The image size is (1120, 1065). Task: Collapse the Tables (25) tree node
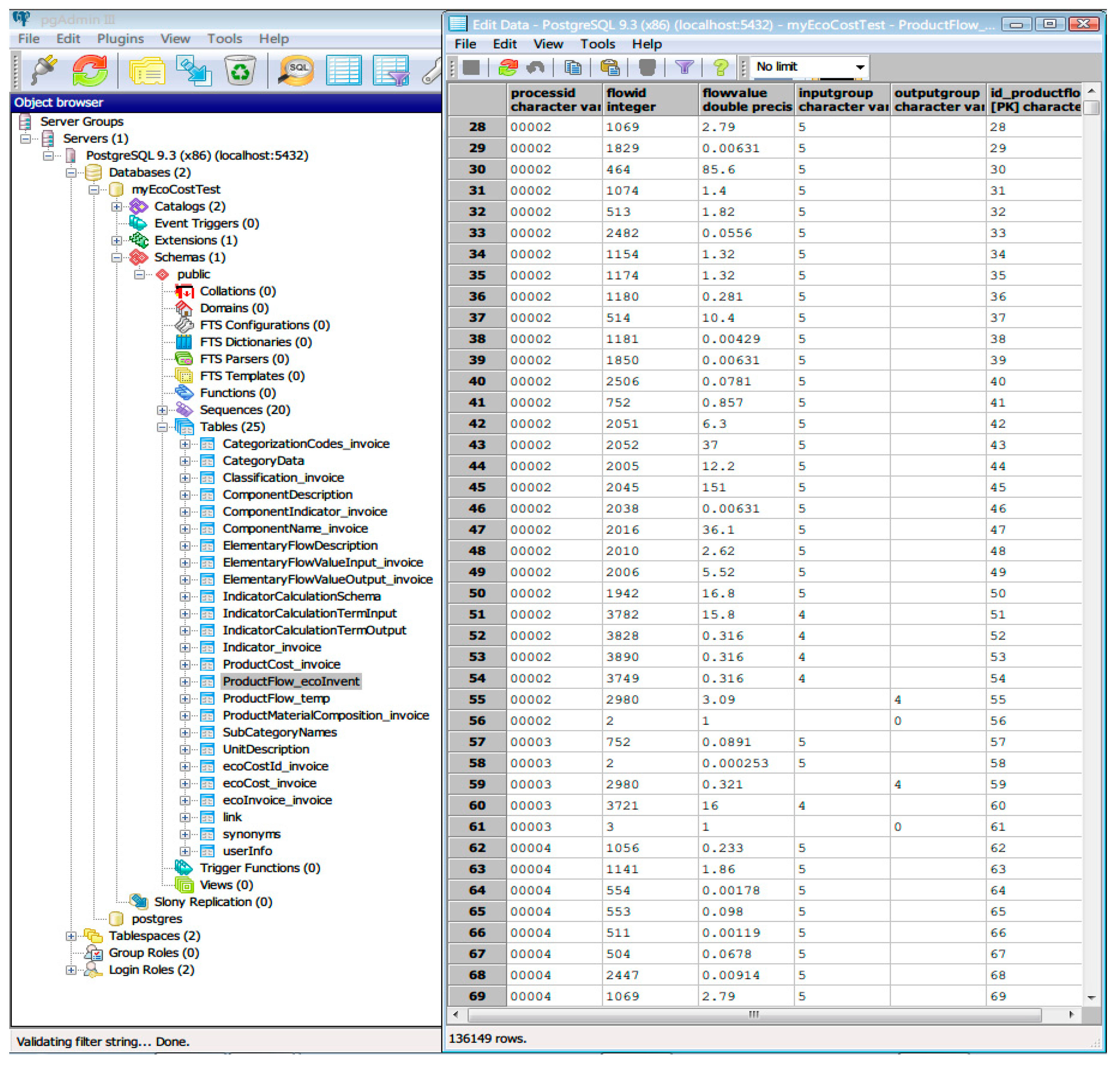(x=162, y=427)
